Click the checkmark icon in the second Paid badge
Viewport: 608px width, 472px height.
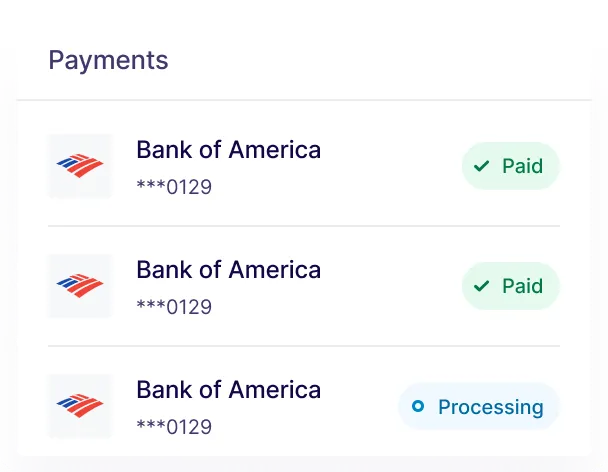tap(482, 286)
